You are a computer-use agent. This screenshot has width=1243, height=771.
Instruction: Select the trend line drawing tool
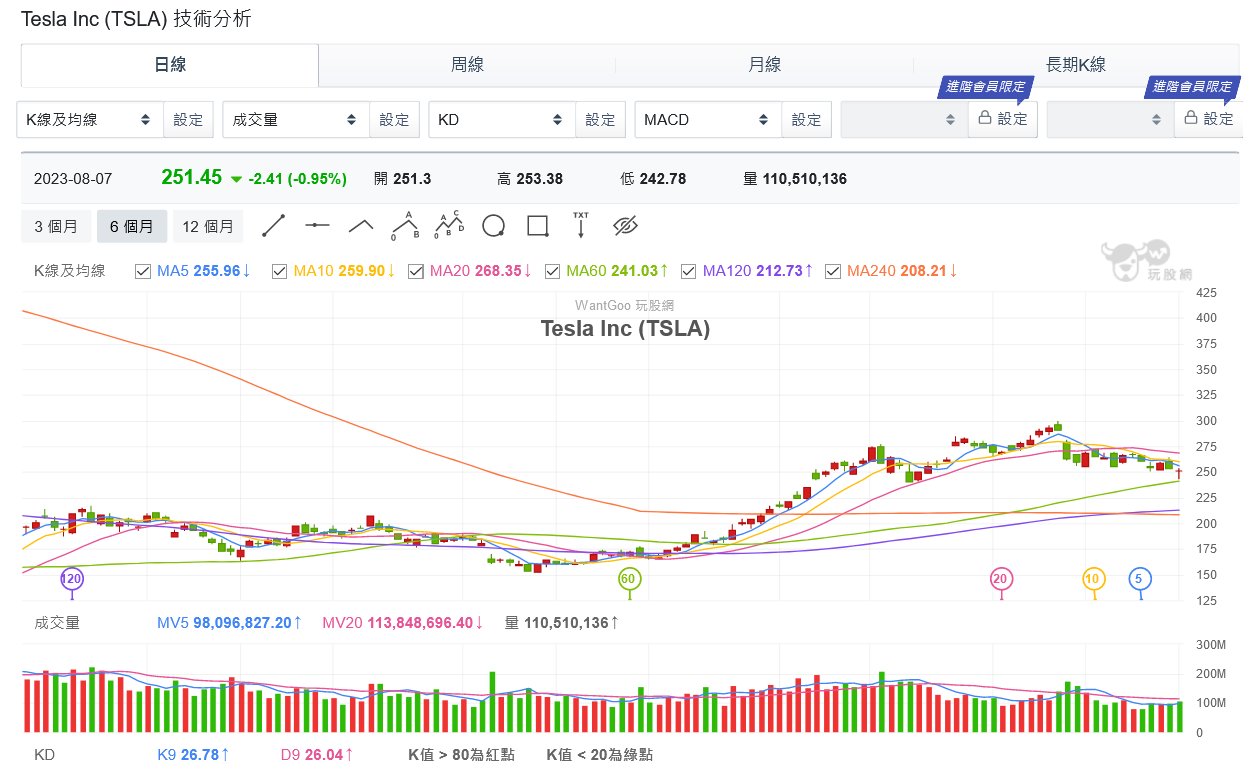pos(273,226)
